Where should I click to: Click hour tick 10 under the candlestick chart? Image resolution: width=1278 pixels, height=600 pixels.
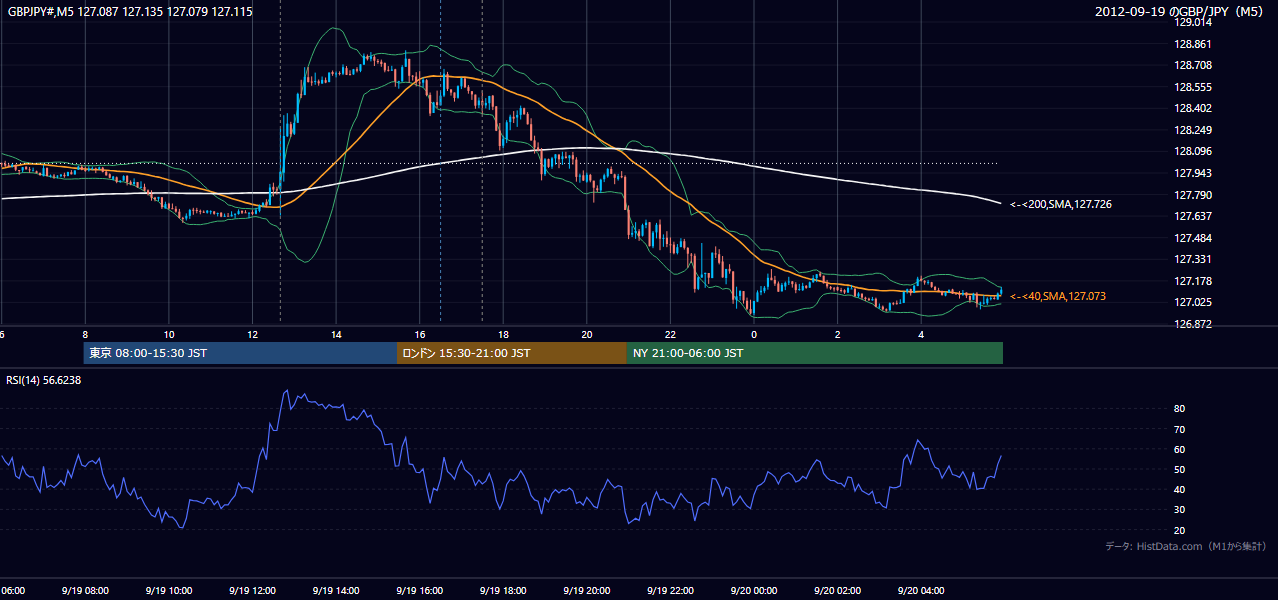click(x=169, y=335)
